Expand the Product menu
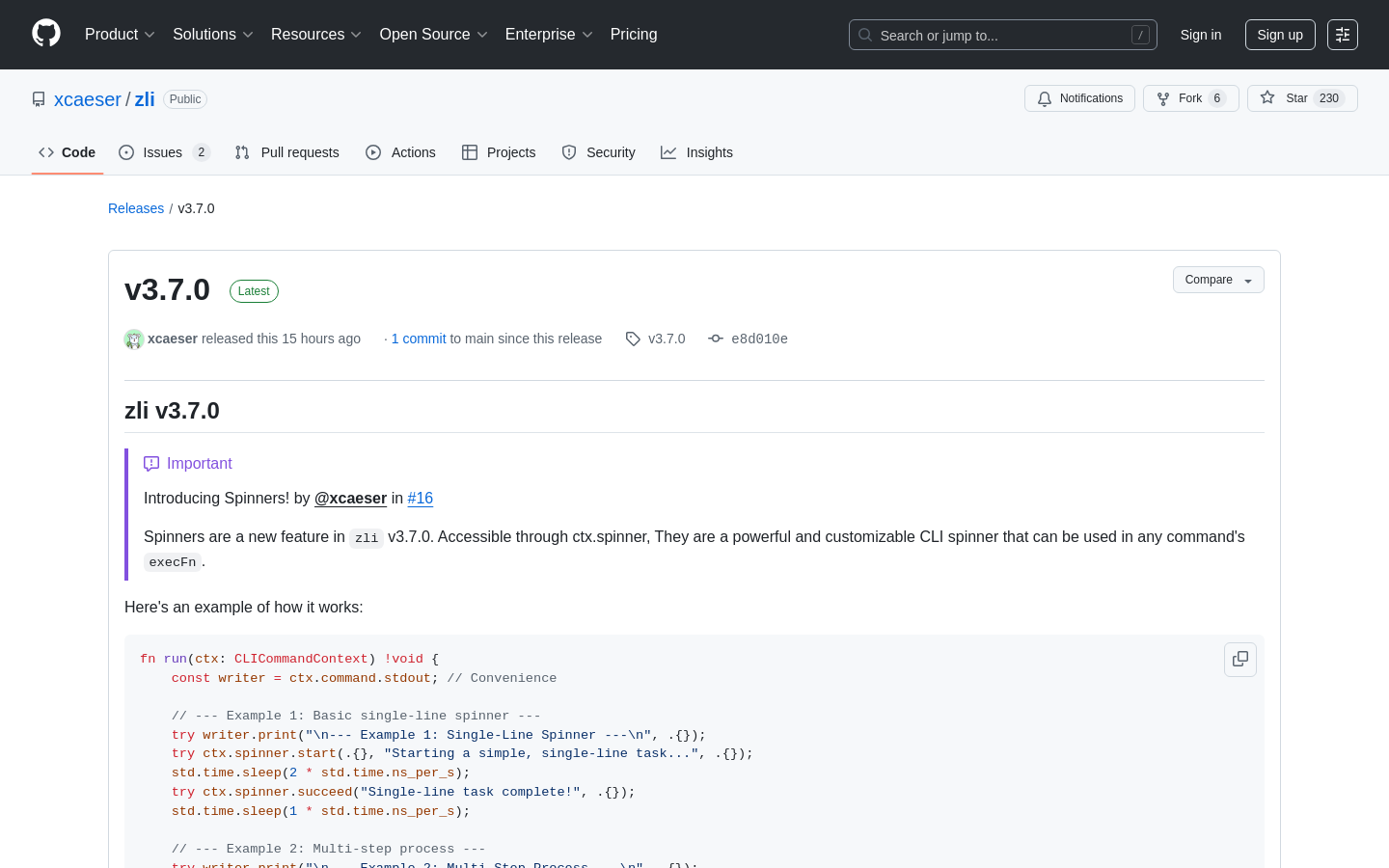The image size is (1389, 868). tap(120, 35)
